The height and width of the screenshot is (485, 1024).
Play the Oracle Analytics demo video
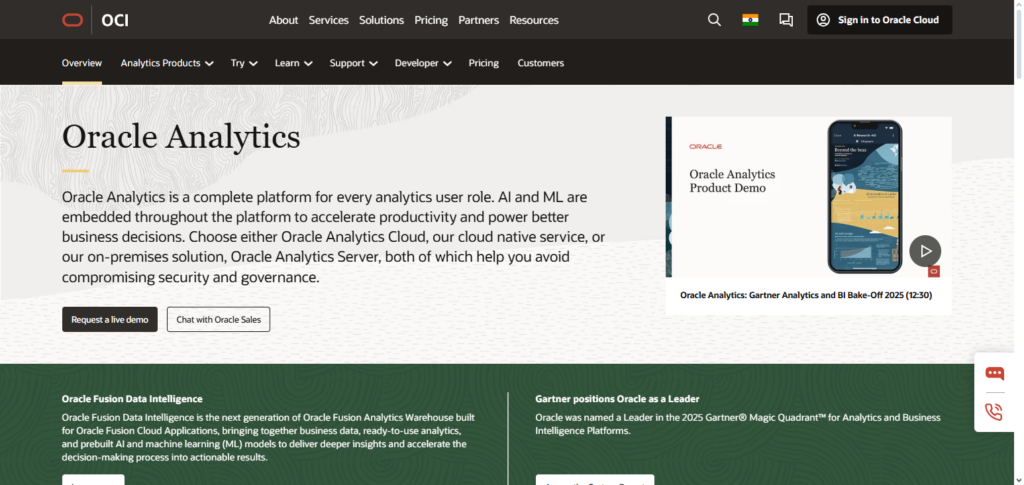click(925, 251)
